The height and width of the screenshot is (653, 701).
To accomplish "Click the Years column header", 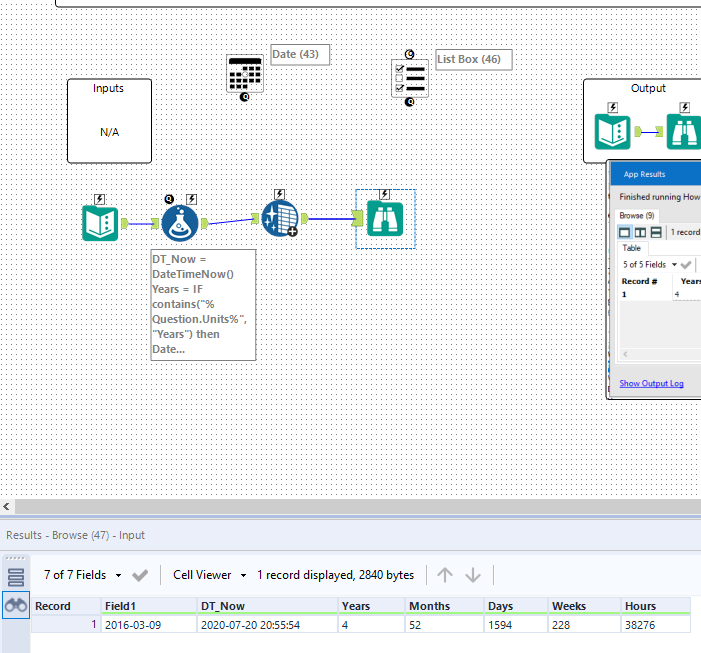I will [372, 606].
